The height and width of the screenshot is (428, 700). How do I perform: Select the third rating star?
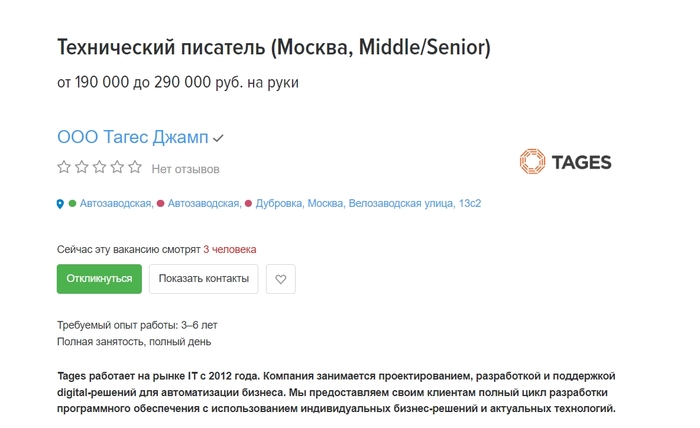[100, 168]
